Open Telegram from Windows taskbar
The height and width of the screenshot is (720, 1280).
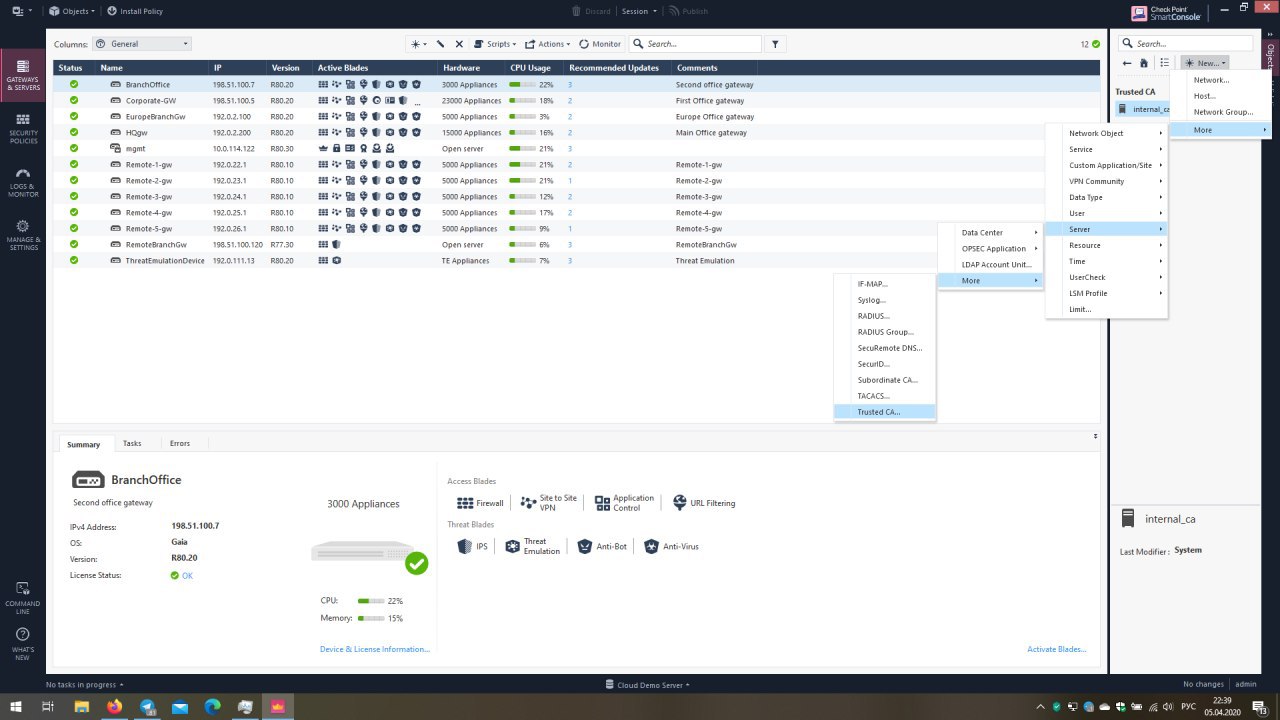click(x=147, y=706)
